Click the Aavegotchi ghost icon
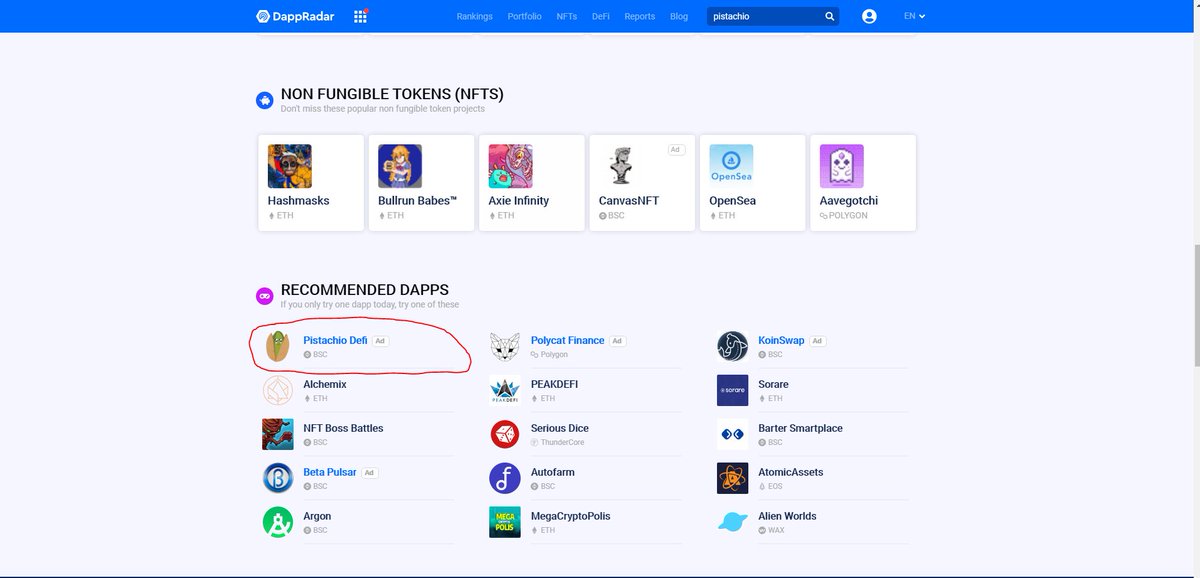Viewport: 1200px width, 578px height. click(x=842, y=166)
